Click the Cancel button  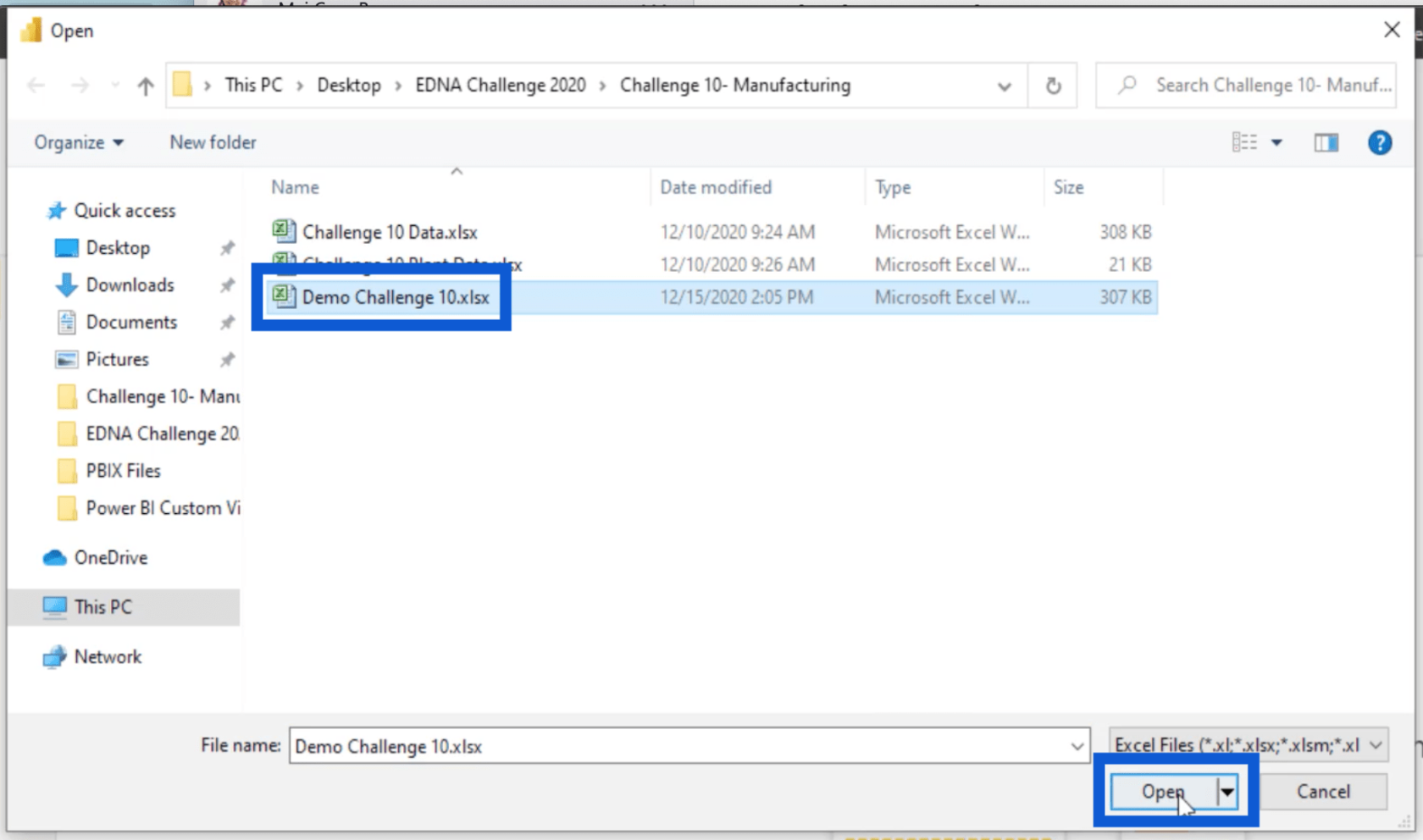(1323, 792)
